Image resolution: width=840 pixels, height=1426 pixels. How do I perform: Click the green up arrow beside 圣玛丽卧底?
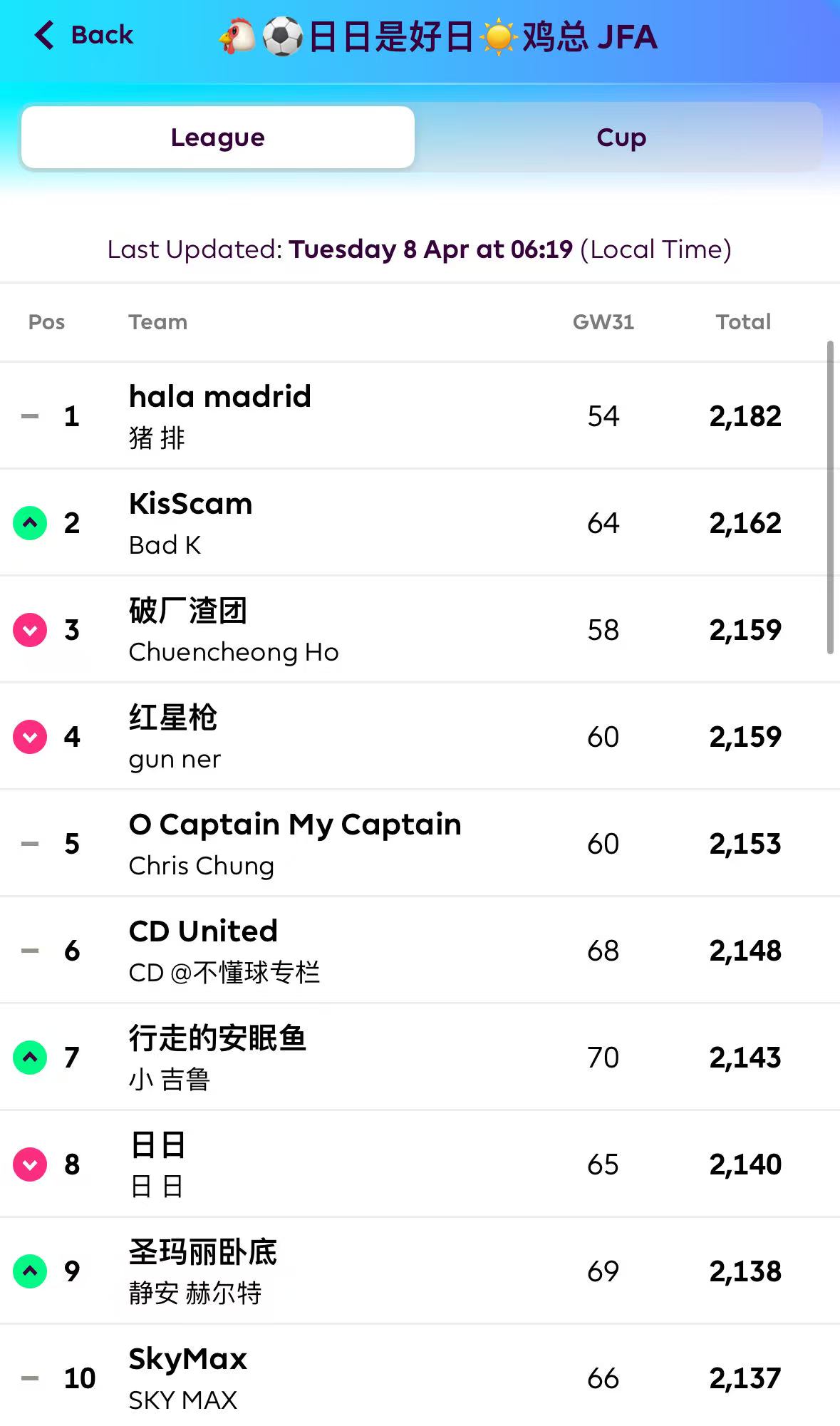30,1271
